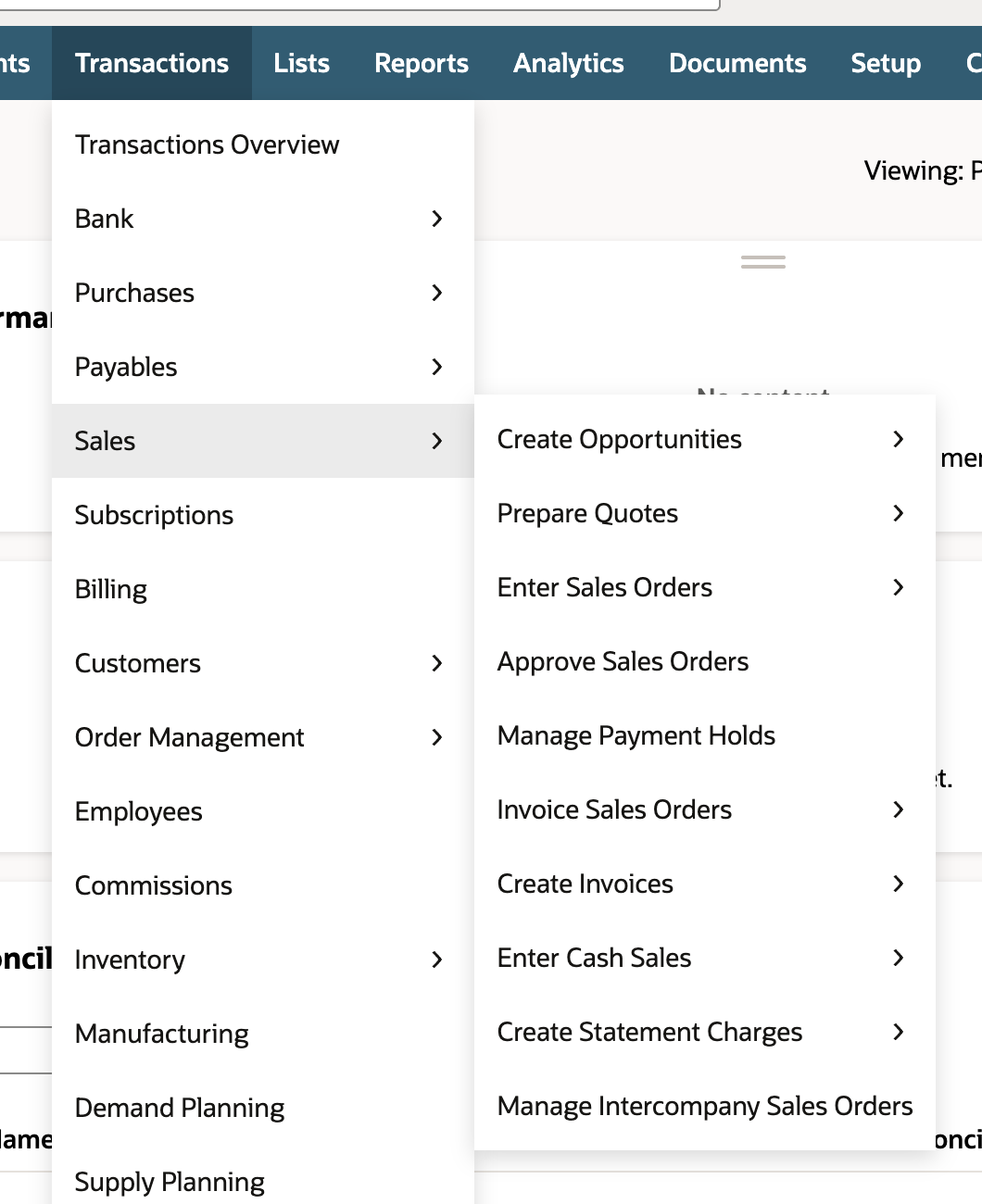Select Manage Payment Holds
Image resolution: width=982 pixels, height=1204 pixels.
click(705, 735)
